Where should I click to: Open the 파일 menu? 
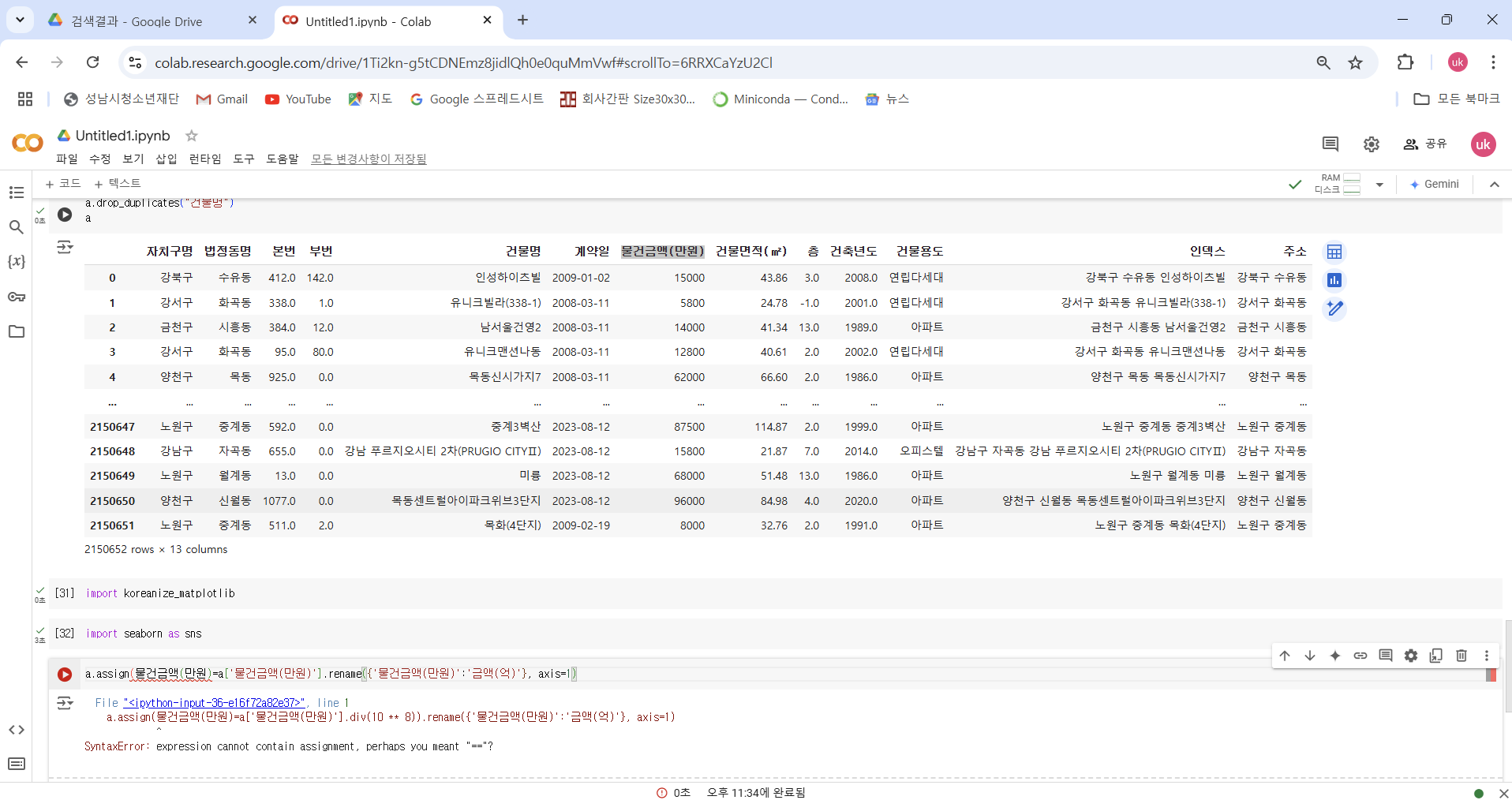click(67, 159)
